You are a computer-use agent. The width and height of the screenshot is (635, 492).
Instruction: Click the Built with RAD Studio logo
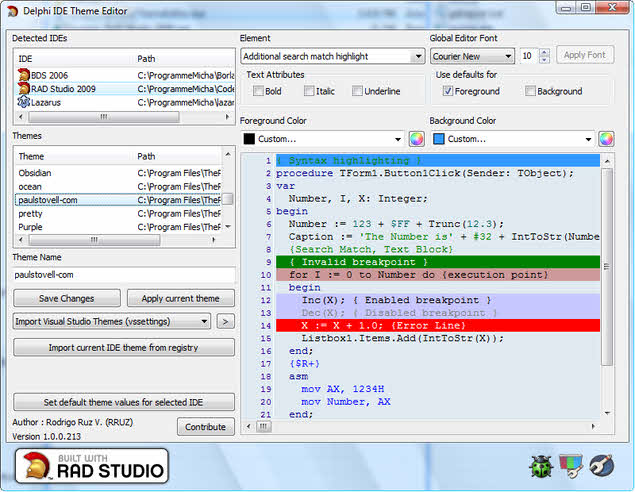92,466
